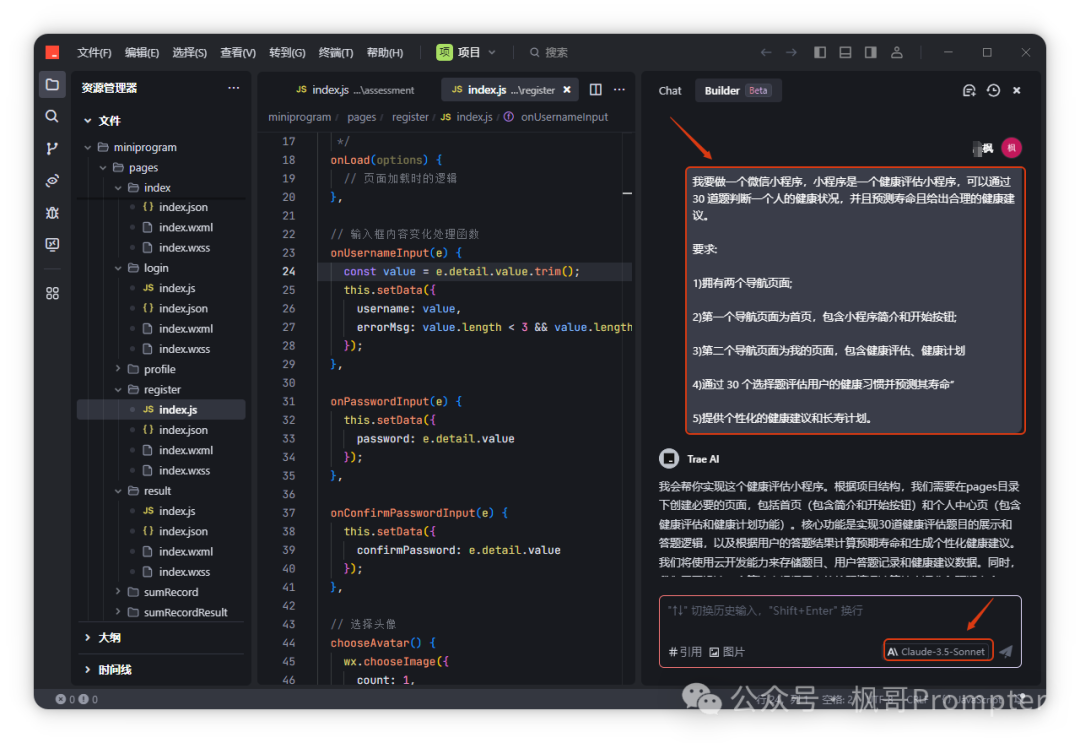1080x743 pixels.
Task: Toggle the bottom panel layout button
Action: (845, 52)
